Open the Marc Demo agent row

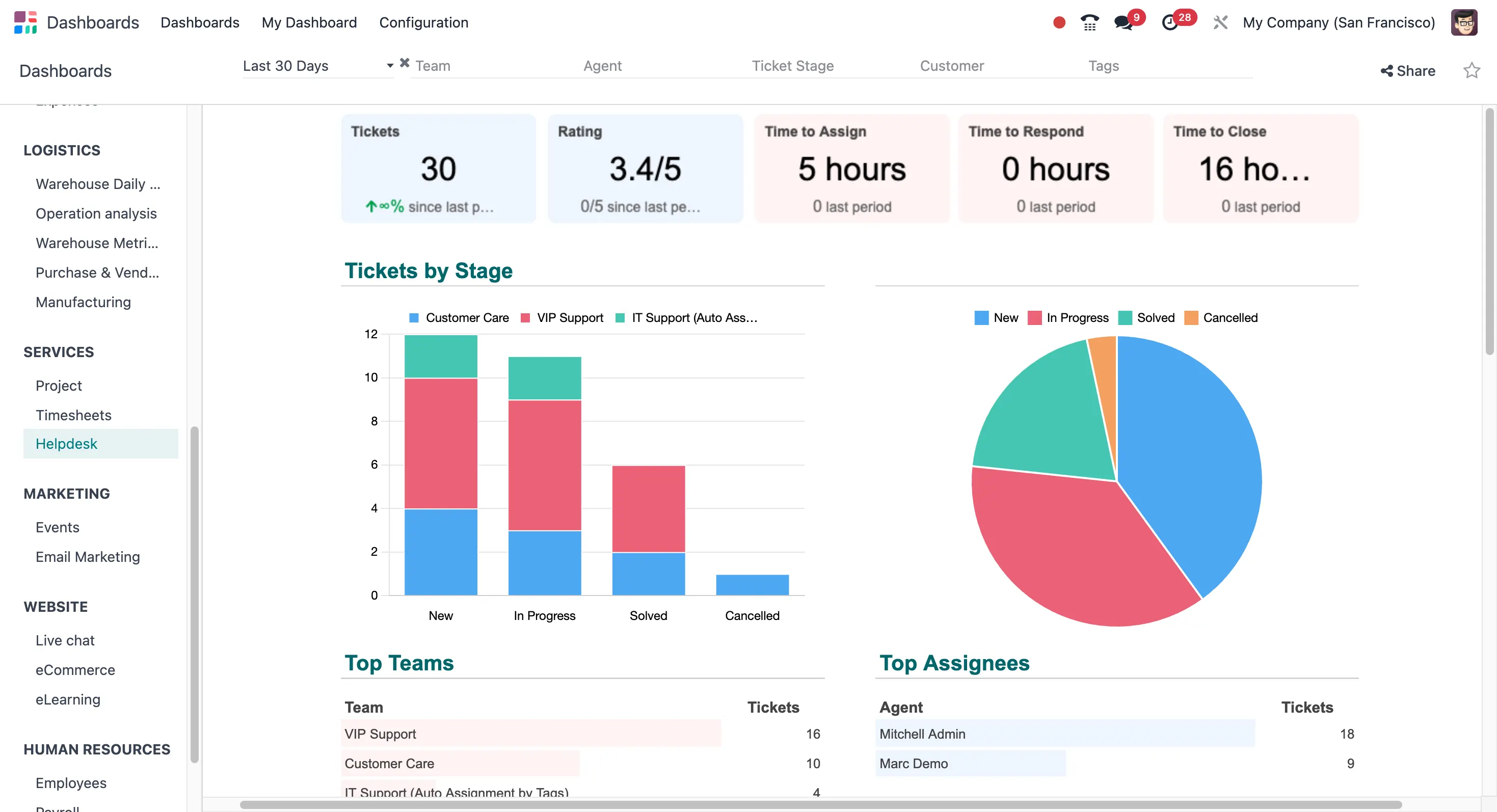click(x=1116, y=763)
